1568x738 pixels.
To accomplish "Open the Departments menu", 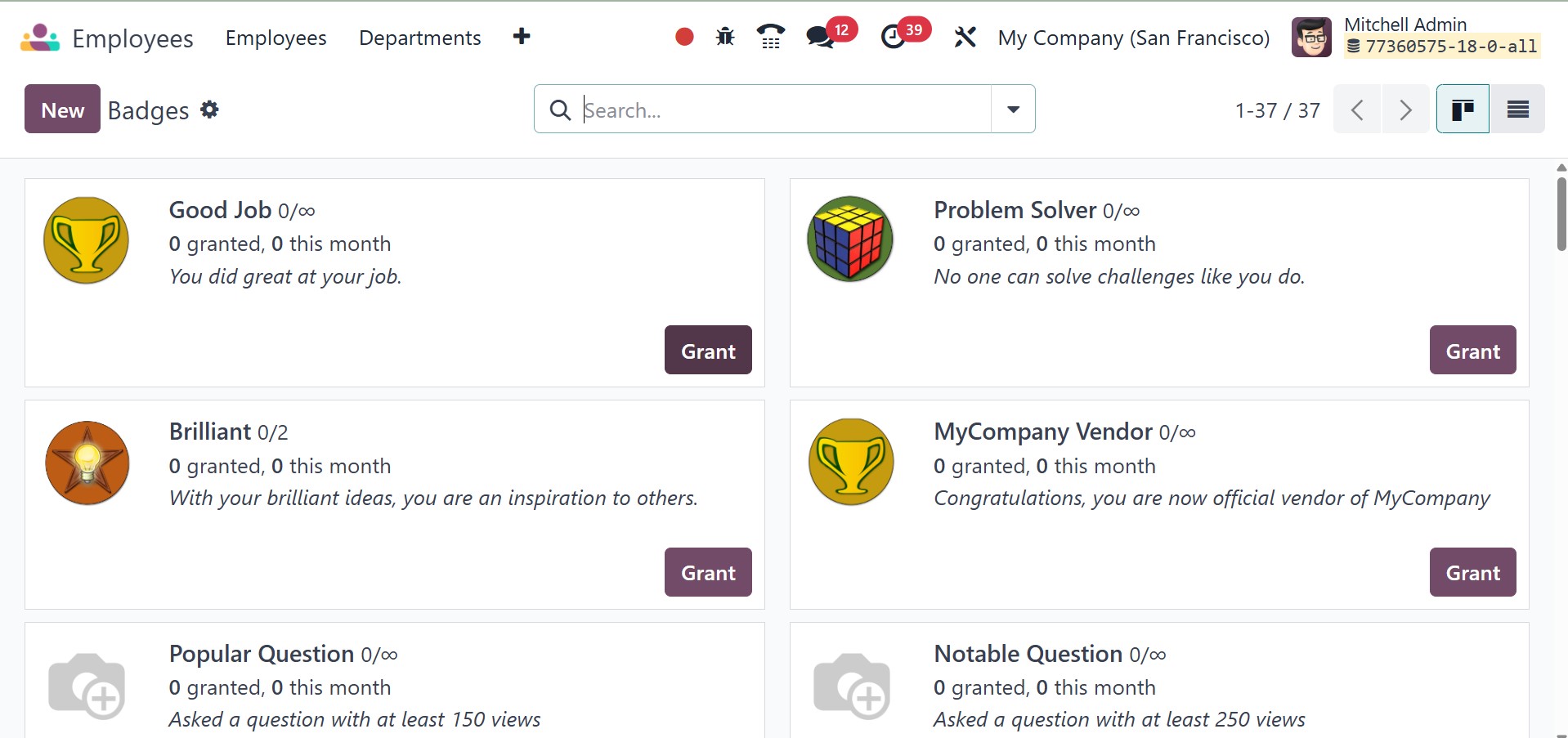I will click(x=419, y=38).
